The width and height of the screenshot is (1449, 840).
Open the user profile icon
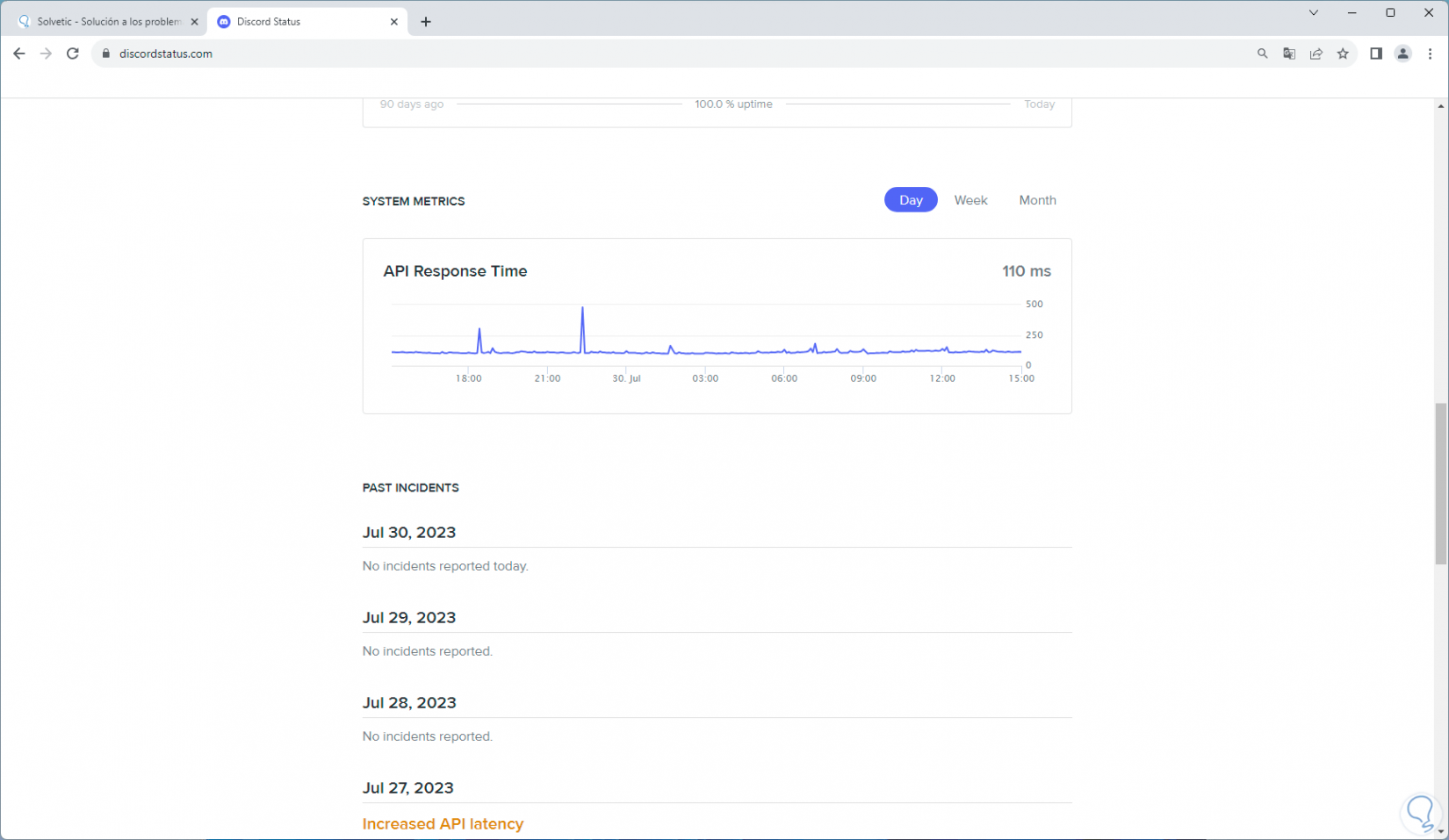coord(1403,54)
